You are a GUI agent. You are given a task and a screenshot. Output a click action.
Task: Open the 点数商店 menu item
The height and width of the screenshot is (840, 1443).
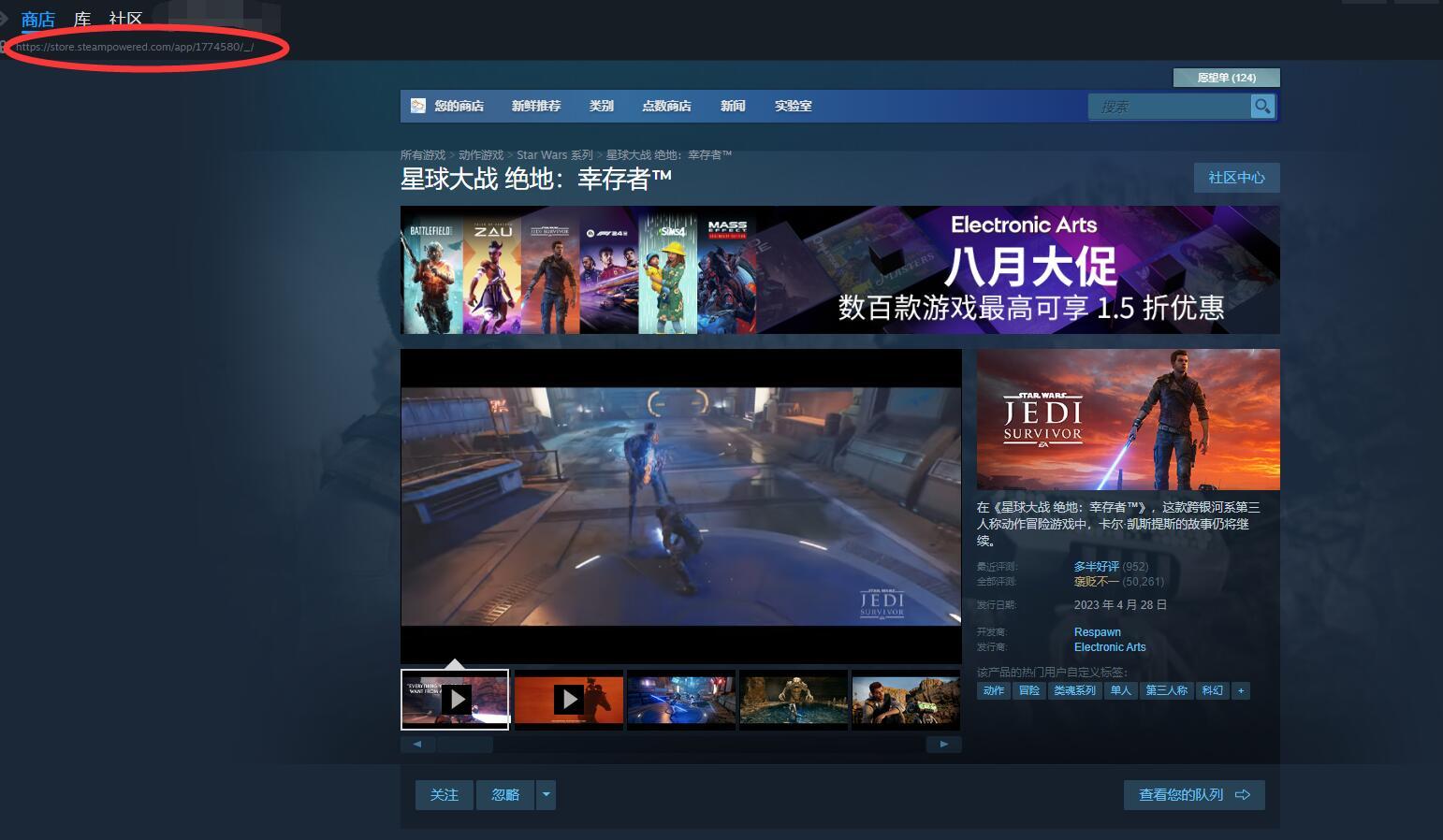click(666, 106)
